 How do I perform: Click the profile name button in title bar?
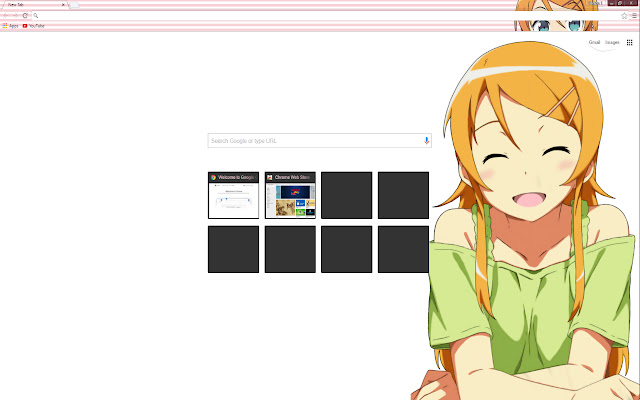click(x=596, y=3)
